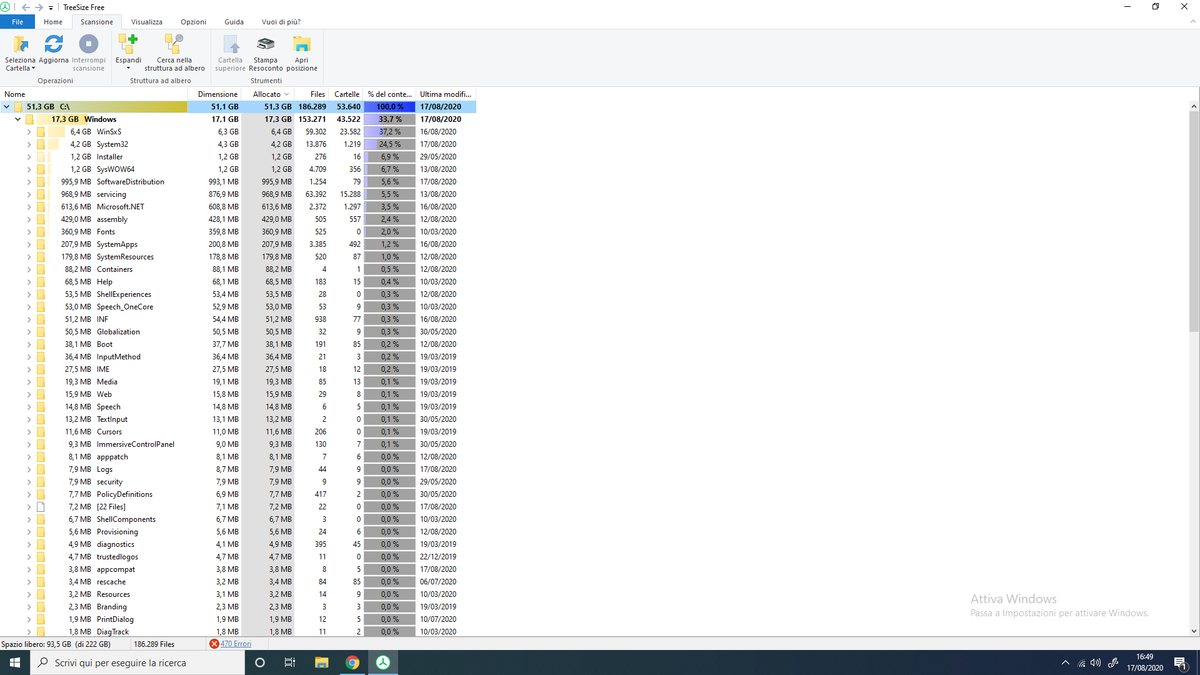Open the notification center icon
Viewport: 1200px width, 675px height.
1182,662
